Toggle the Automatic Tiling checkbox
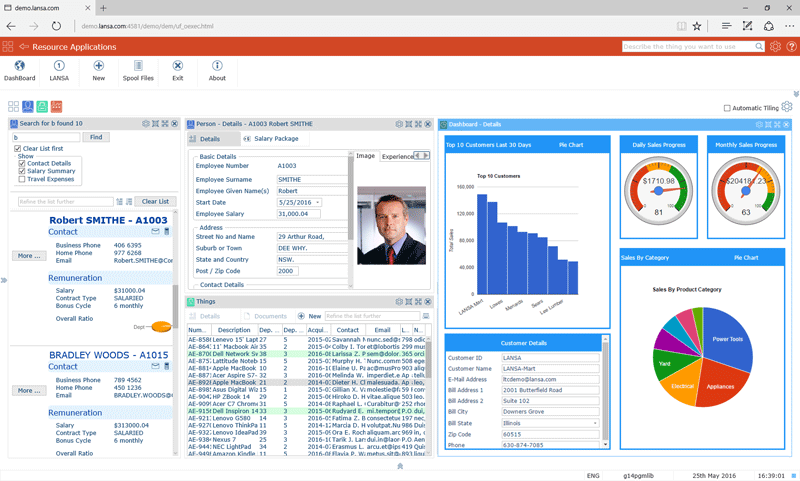Viewport: 800px width, 481px height. (727, 108)
